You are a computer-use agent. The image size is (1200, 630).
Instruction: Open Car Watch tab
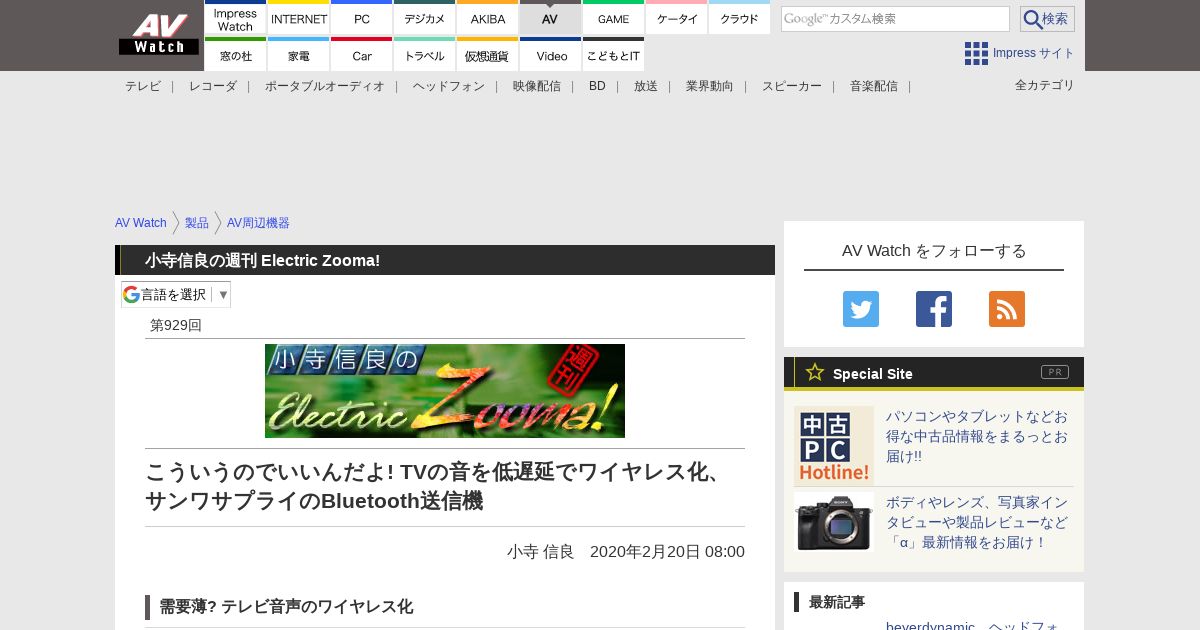[x=362, y=55]
